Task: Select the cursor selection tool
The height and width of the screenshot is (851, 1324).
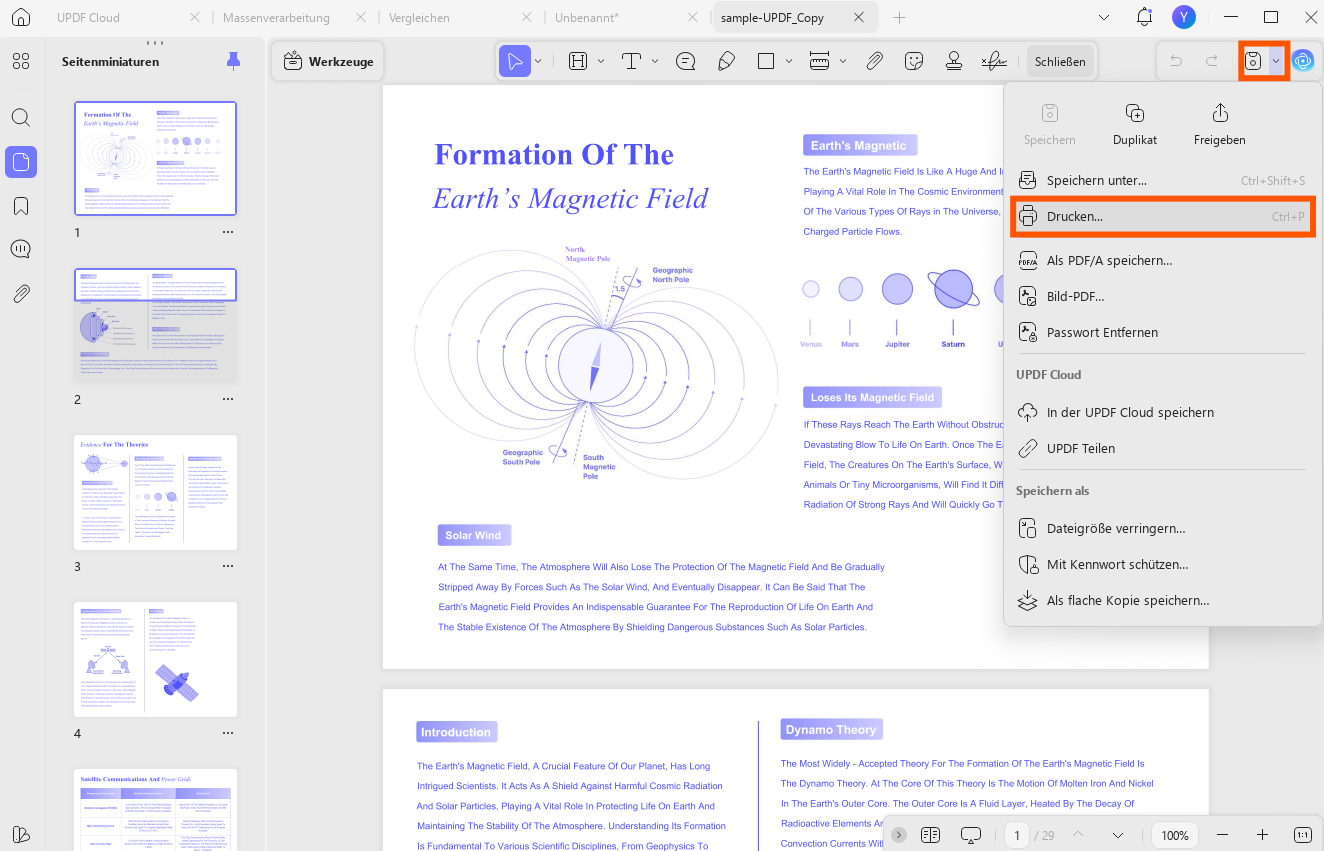Action: [x=515, y=61]
